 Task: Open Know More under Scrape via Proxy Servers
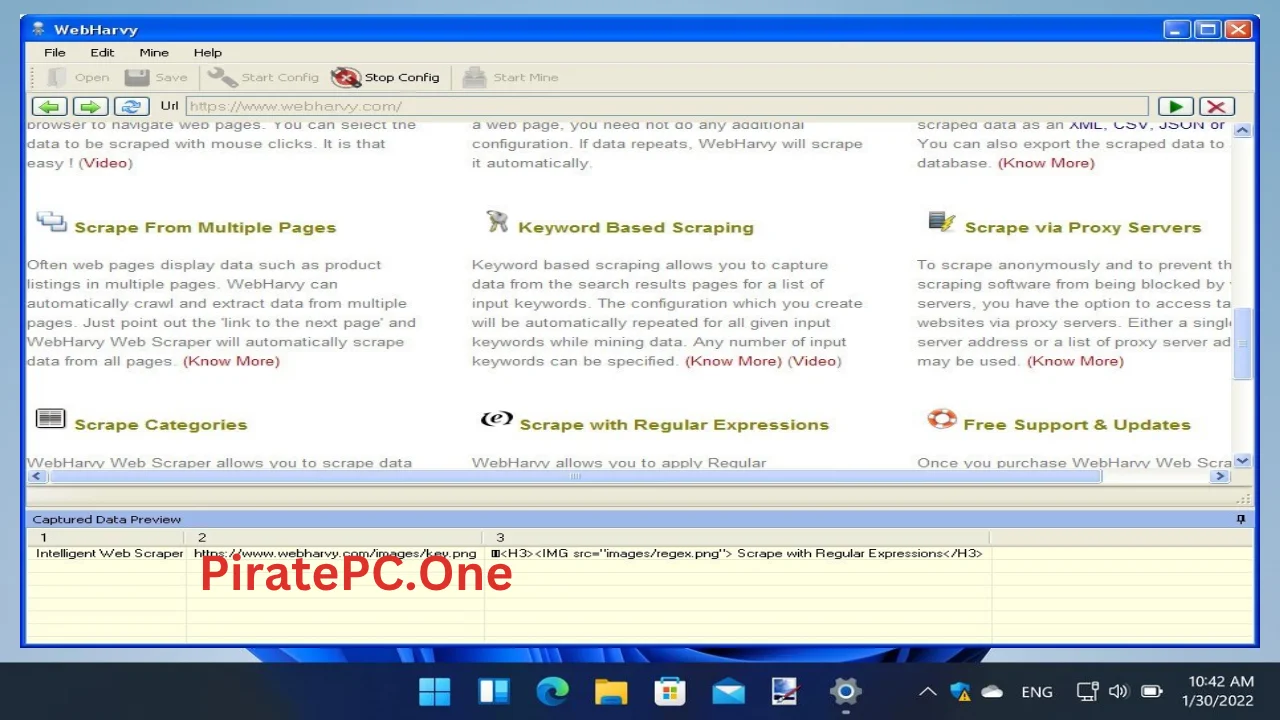1075,361
